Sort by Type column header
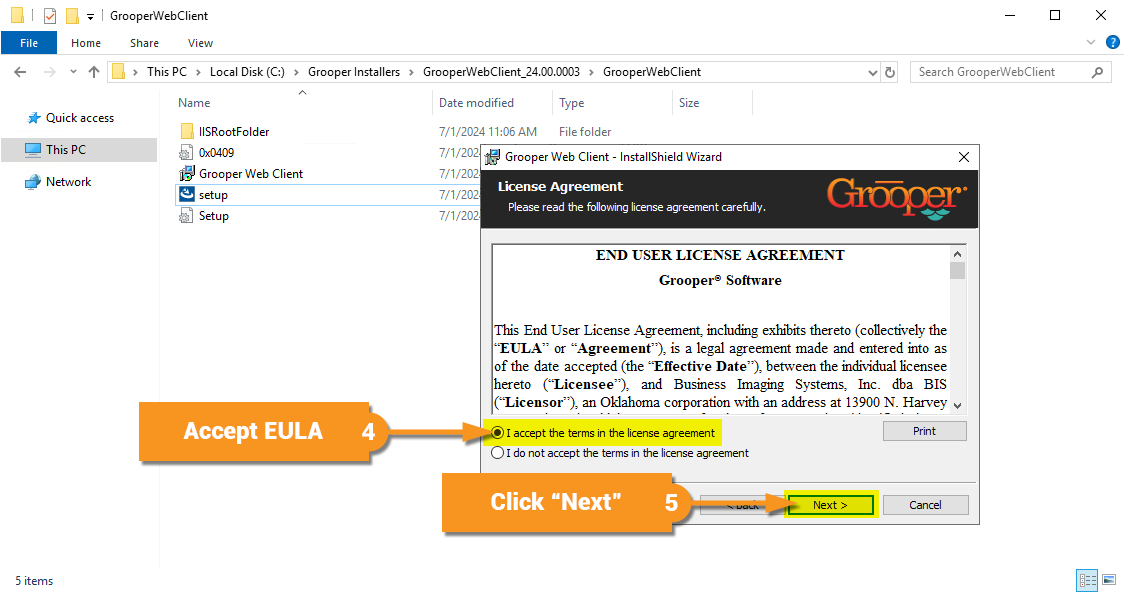This screenshot has height=593, width=1125. tap(572, 103)
